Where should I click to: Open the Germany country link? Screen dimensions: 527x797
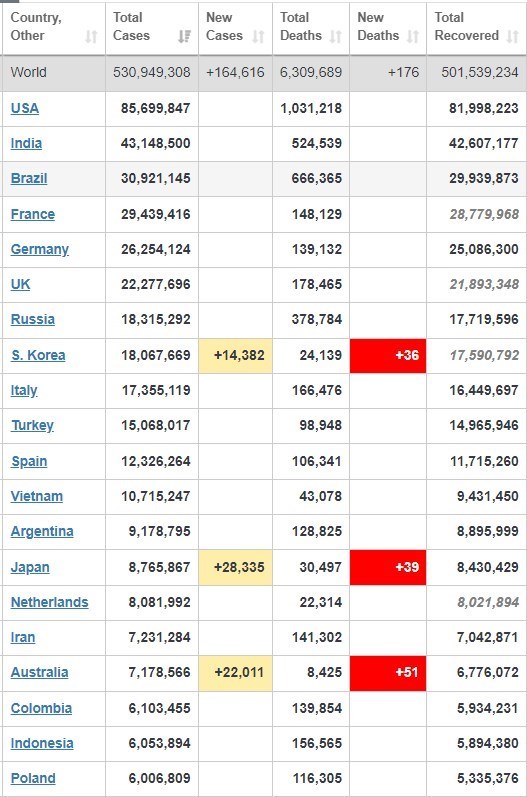(40, 250)
